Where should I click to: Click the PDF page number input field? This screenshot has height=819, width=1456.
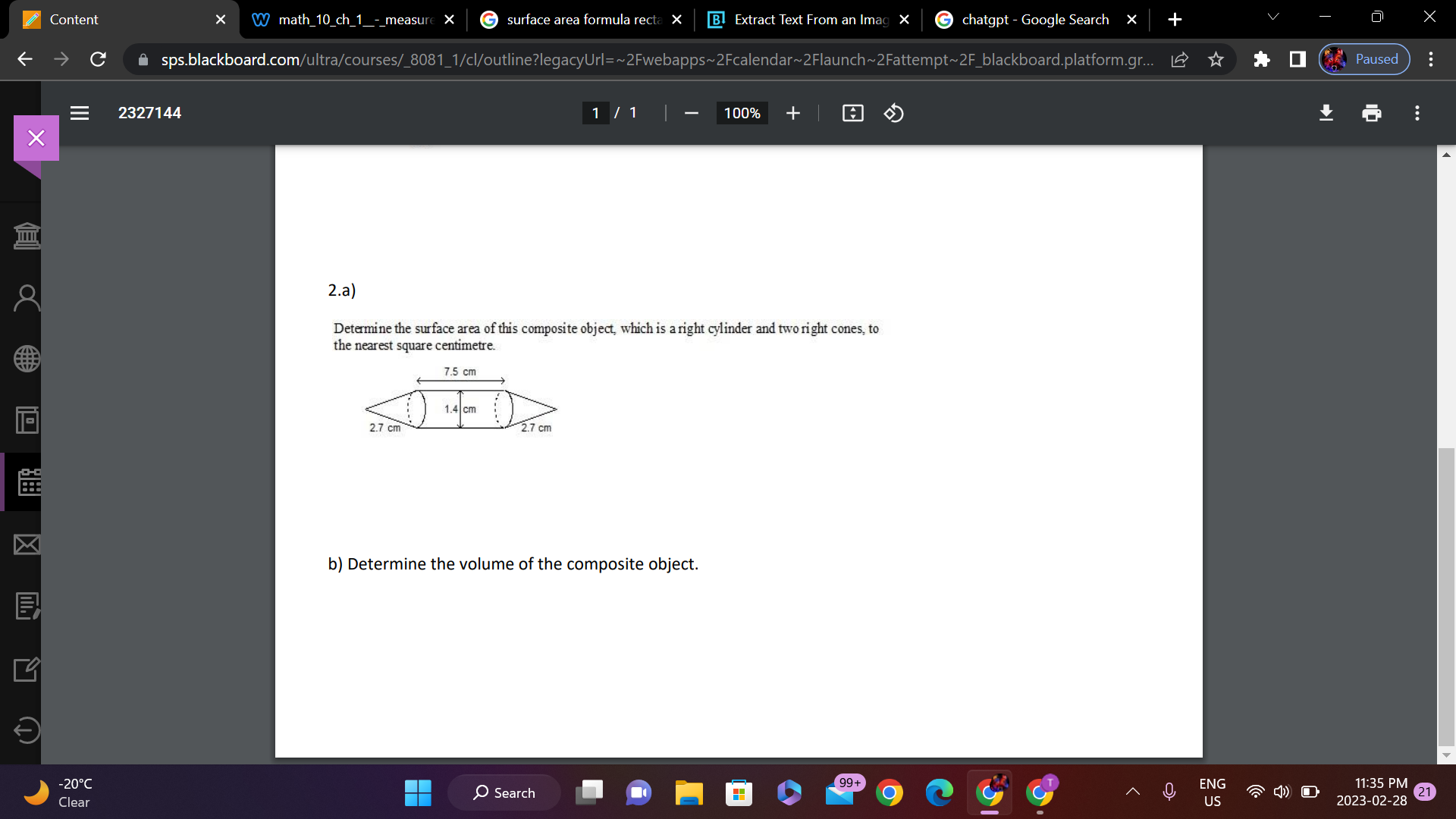(596, 112)
